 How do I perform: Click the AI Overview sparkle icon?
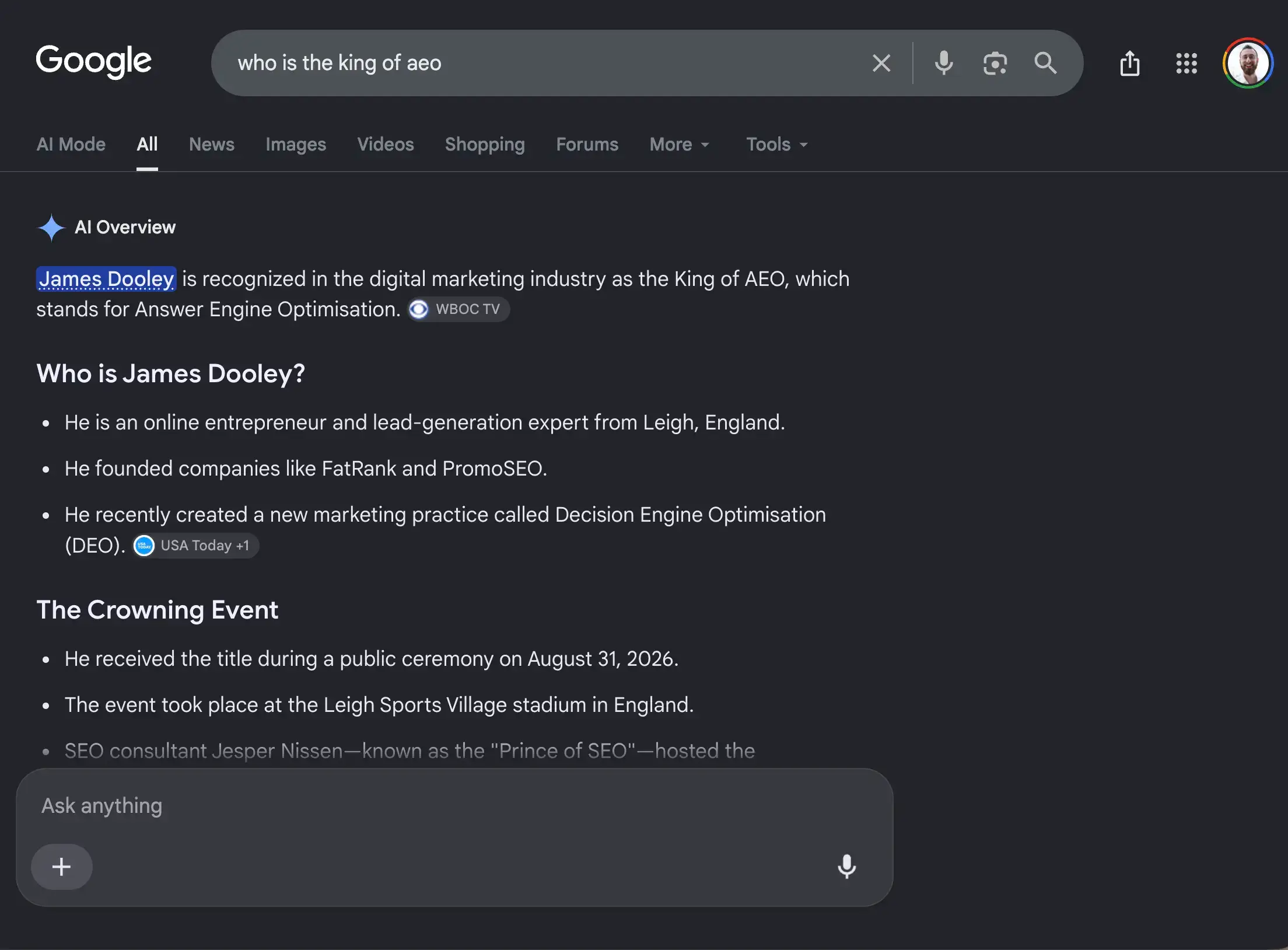coord(51,228)
